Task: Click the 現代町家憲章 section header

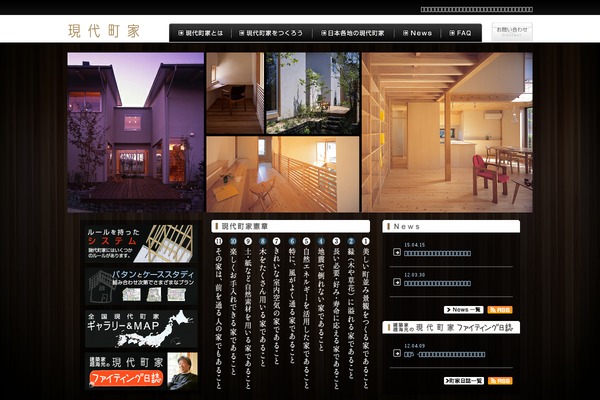Action: click(x=290, y=226)
